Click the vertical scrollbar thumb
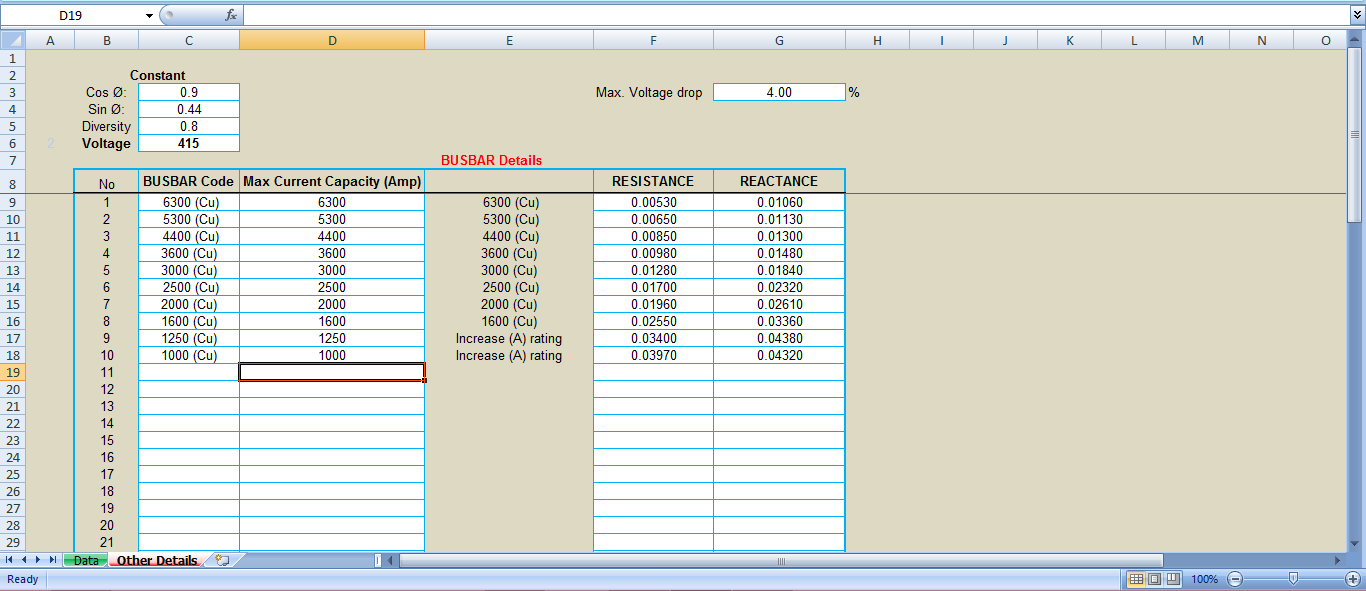1366x591 pixels. click(x=1356, y=134)
